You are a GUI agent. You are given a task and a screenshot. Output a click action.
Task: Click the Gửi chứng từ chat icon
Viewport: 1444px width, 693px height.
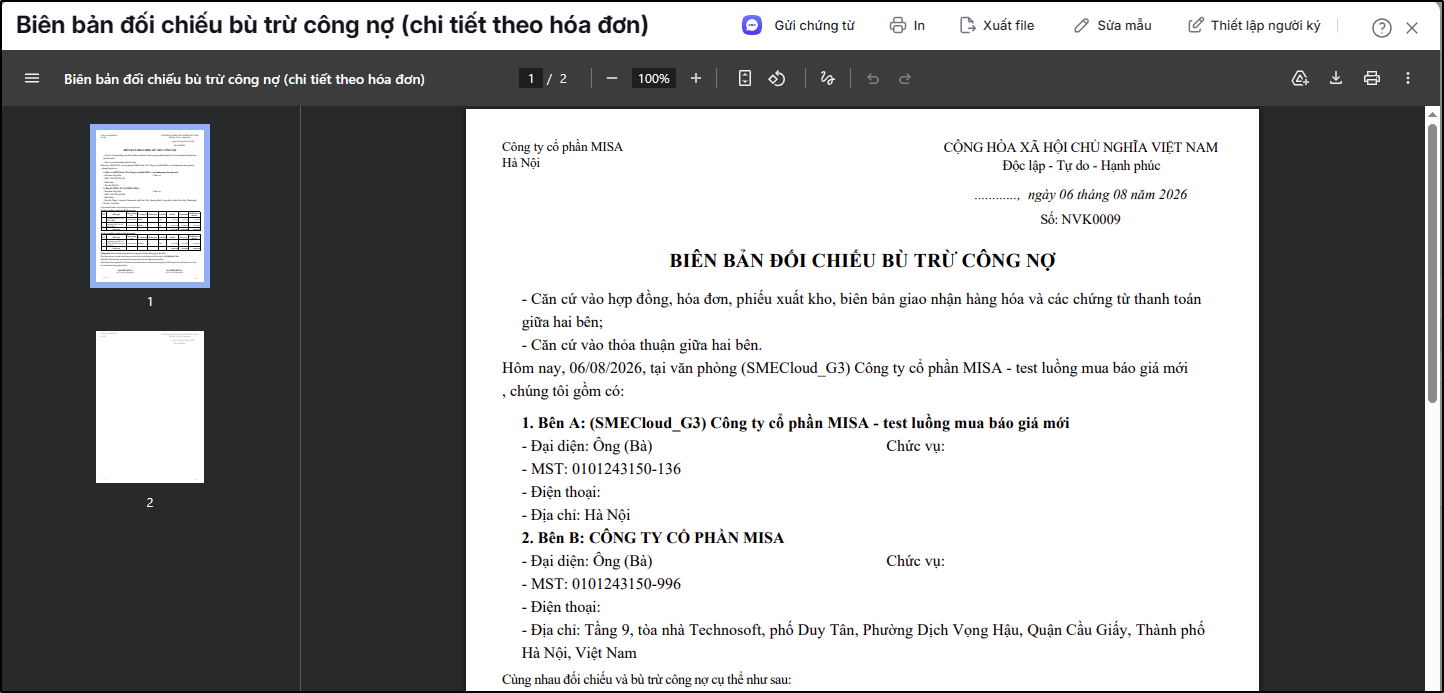[x=752, y=26]
